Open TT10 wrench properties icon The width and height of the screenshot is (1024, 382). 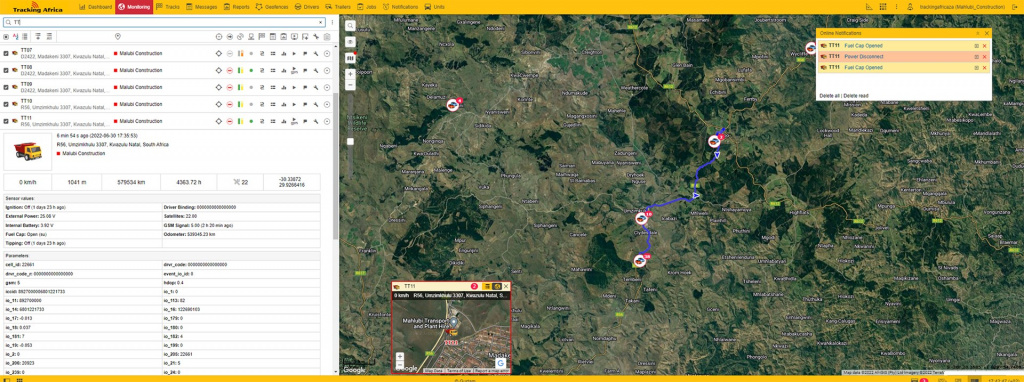click(x=316, y=104)
